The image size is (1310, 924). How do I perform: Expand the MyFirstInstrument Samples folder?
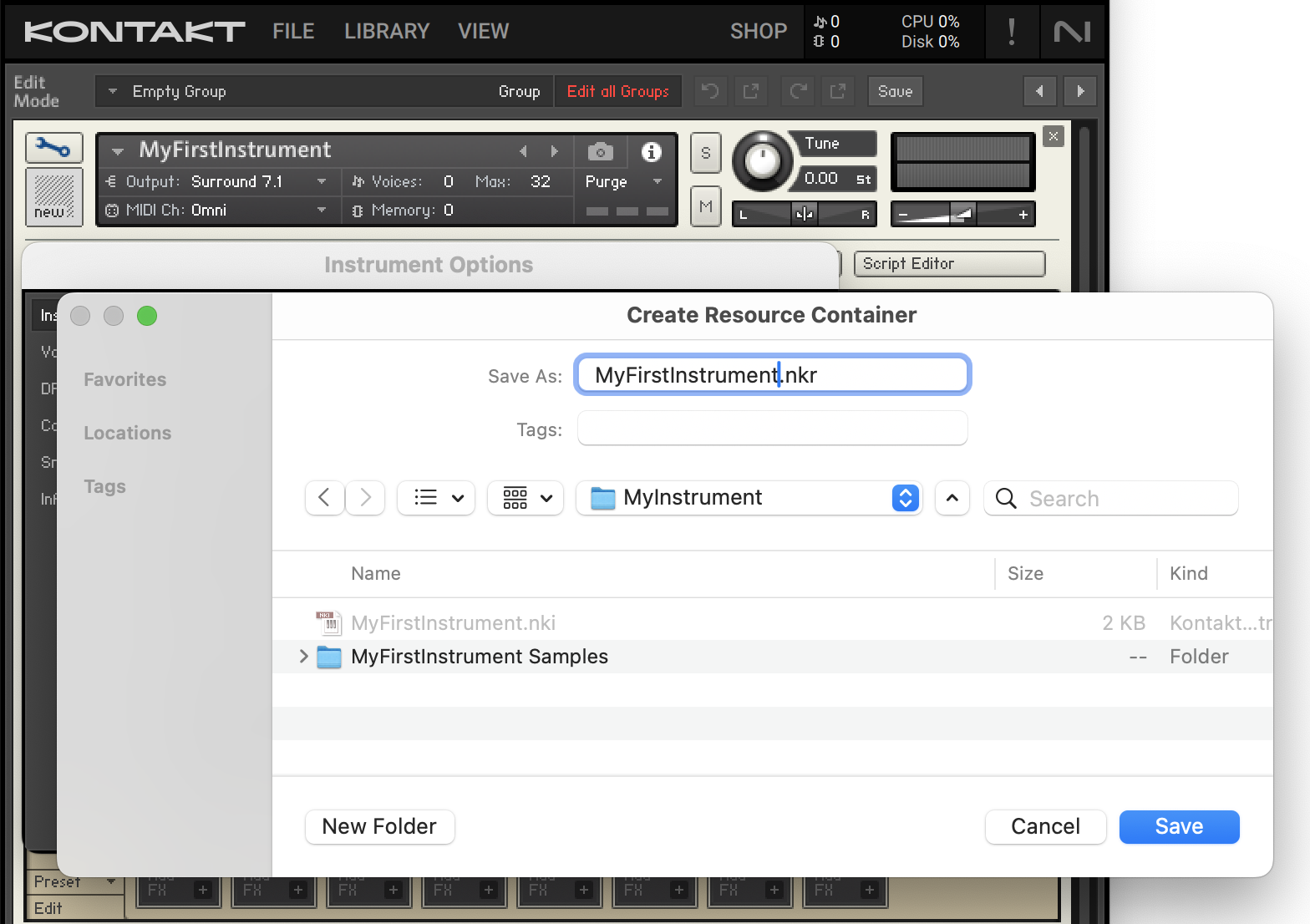point(303,657)
